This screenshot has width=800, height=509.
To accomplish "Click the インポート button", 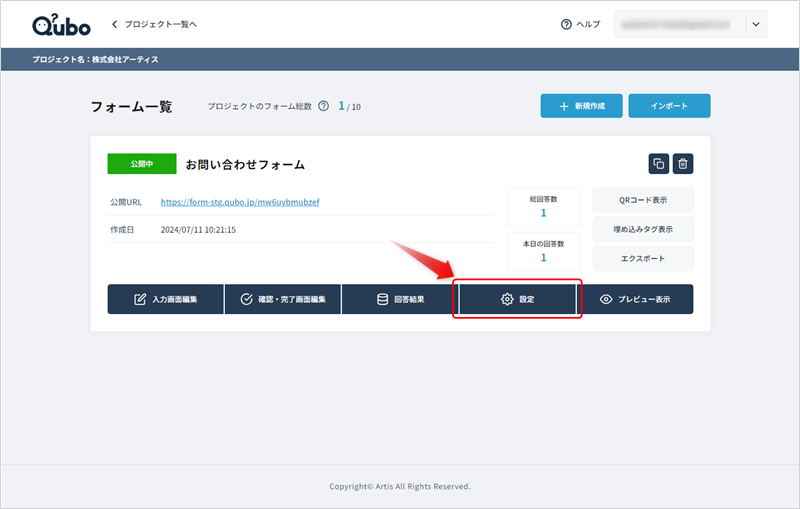I will [670, 106].
